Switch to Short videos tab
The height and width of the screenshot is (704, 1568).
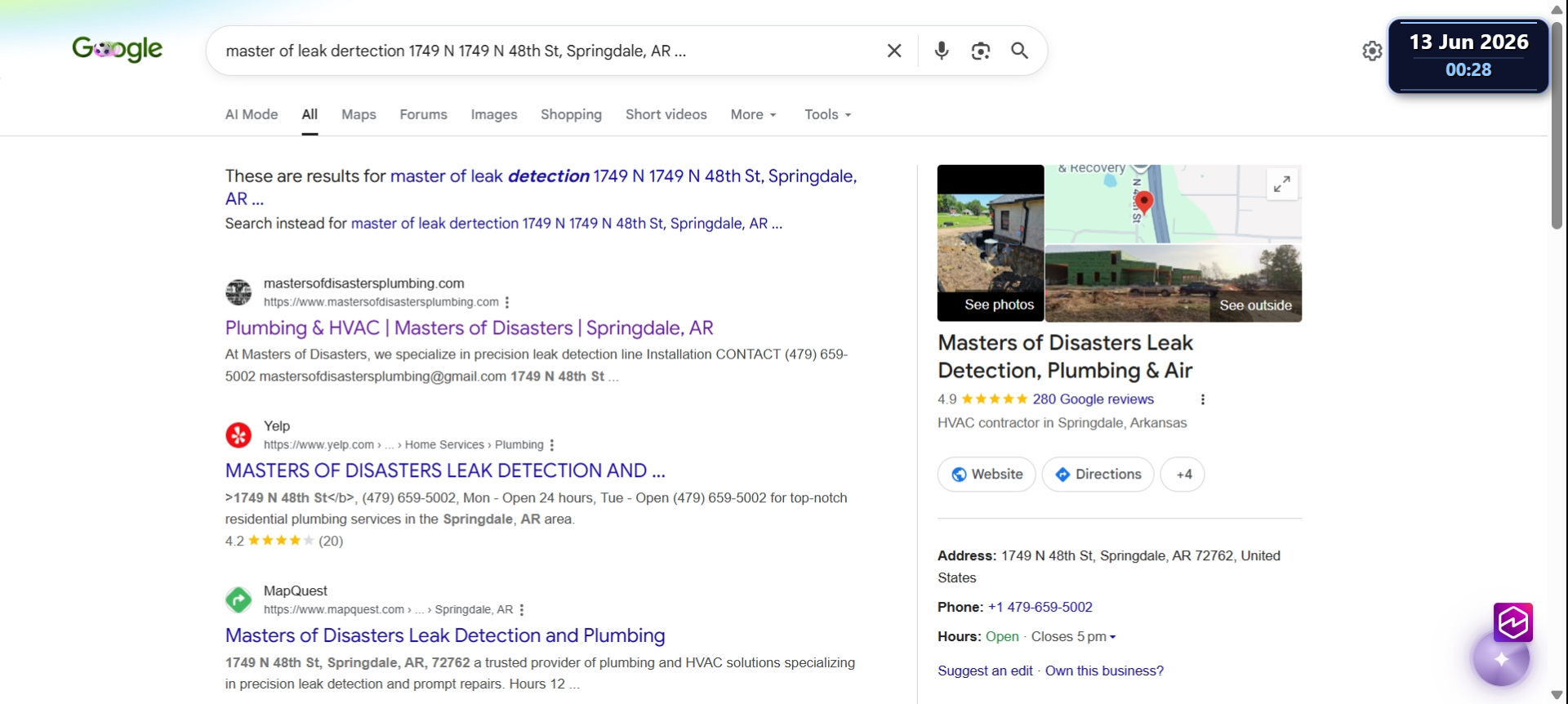666,114
